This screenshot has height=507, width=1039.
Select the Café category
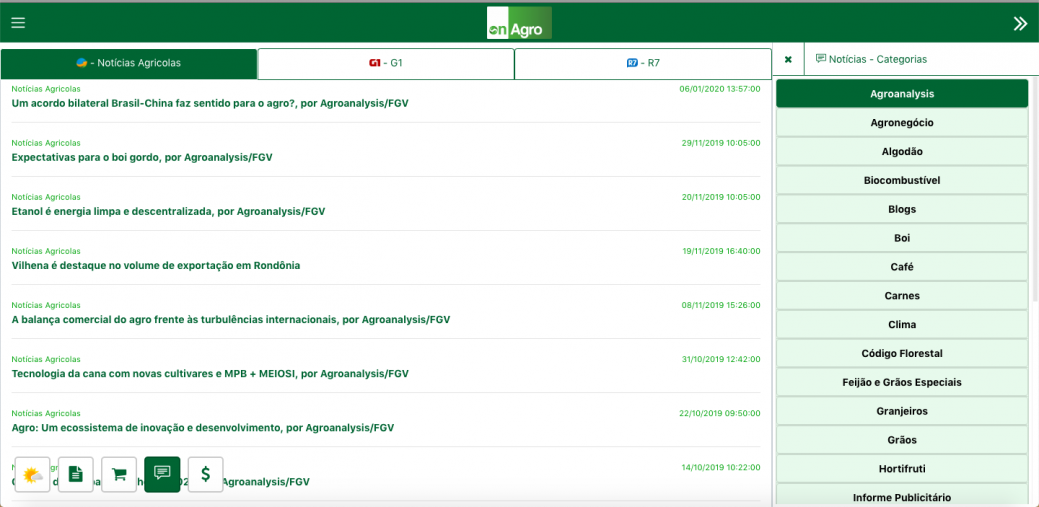902,267
